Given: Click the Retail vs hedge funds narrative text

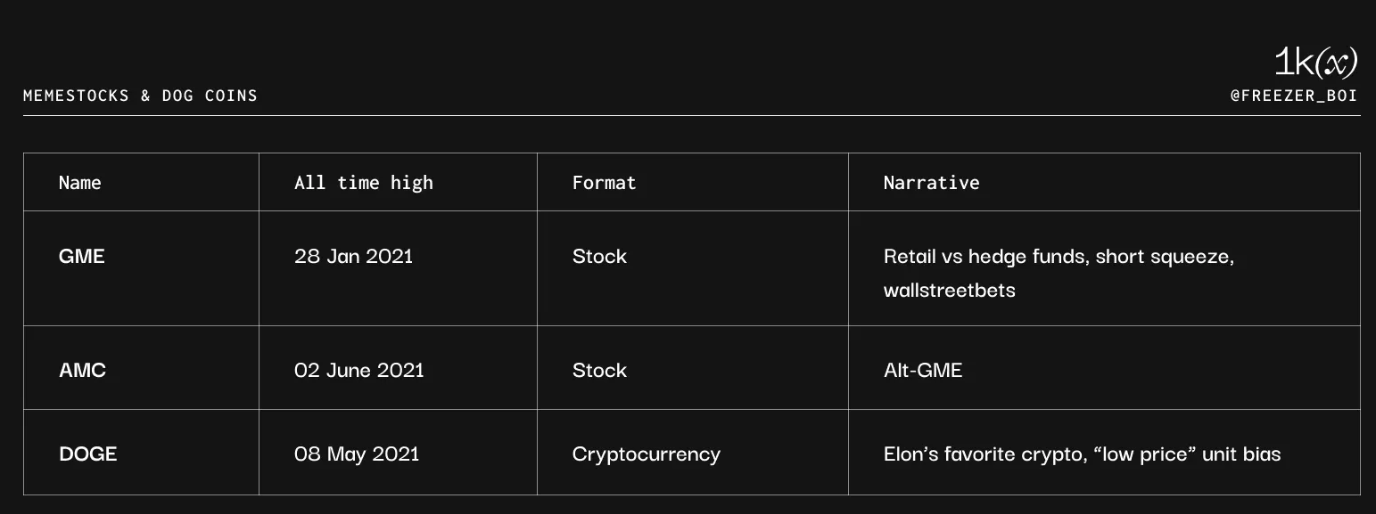Looking at the screenshot, I should point(1058,256).
